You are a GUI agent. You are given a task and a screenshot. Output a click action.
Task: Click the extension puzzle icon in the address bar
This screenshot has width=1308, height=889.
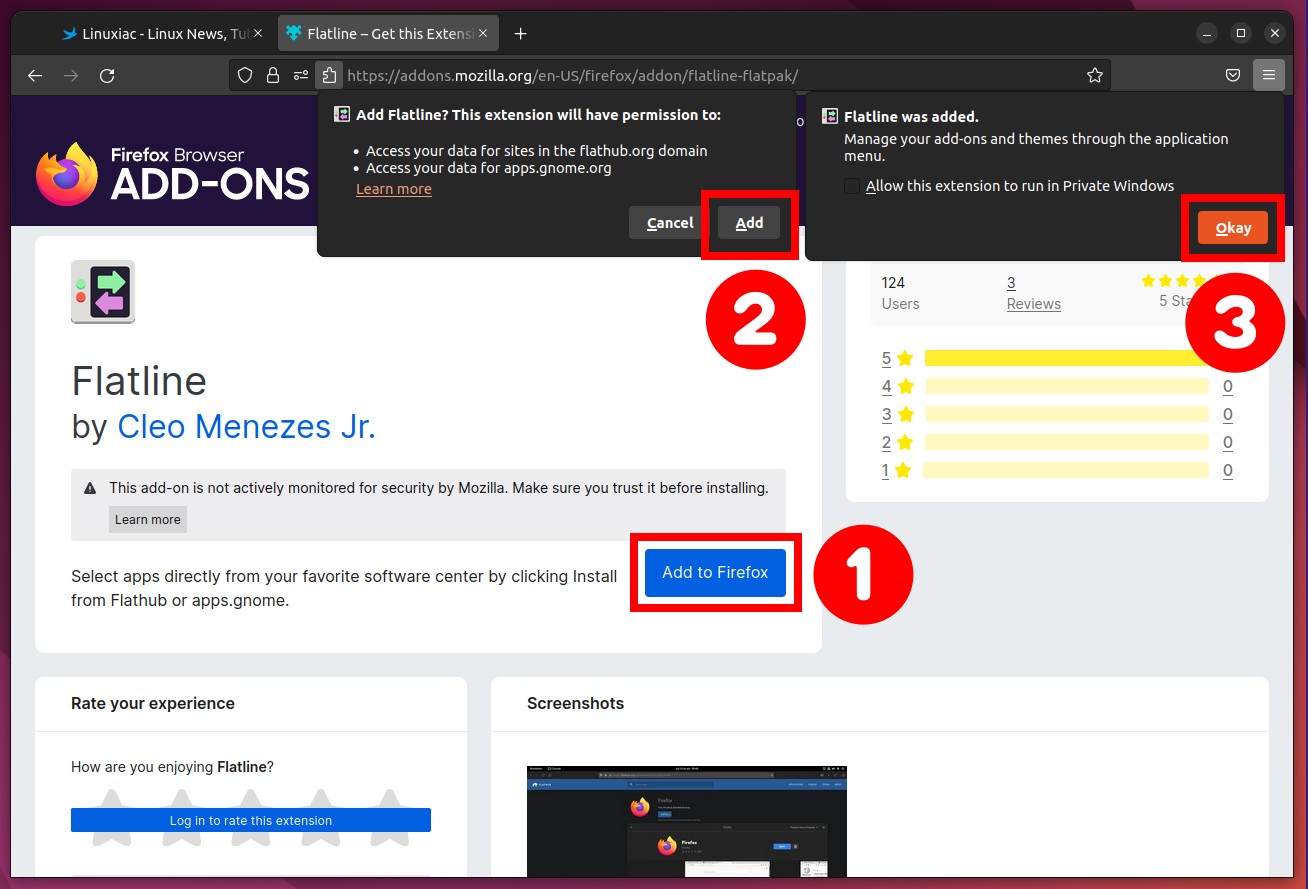point(328,75)
